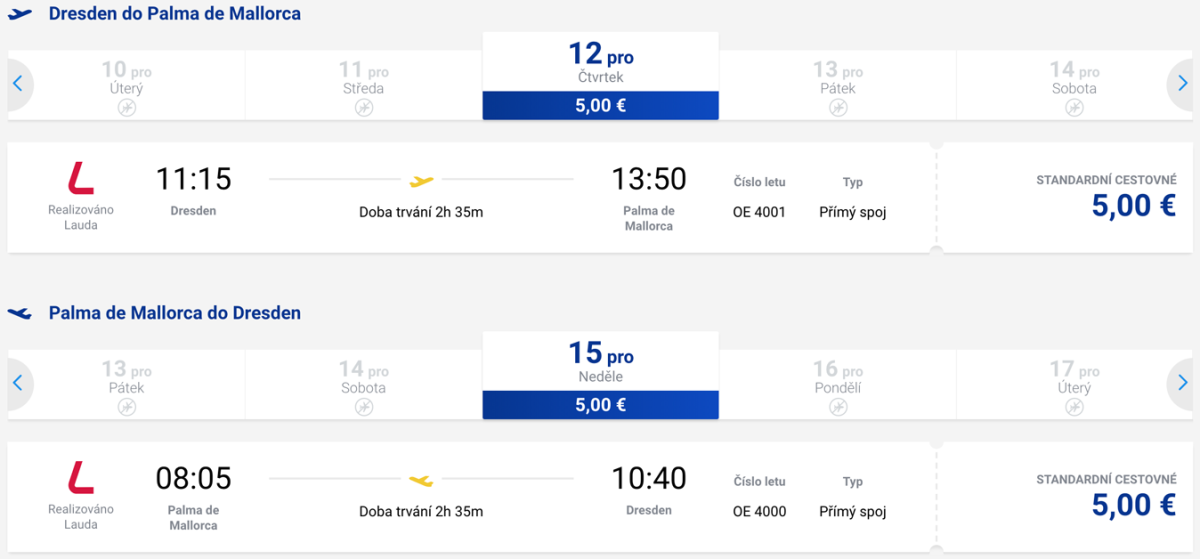Choose 17 pro Úterý return date

pyautogui.click(x=1074, y=379)
